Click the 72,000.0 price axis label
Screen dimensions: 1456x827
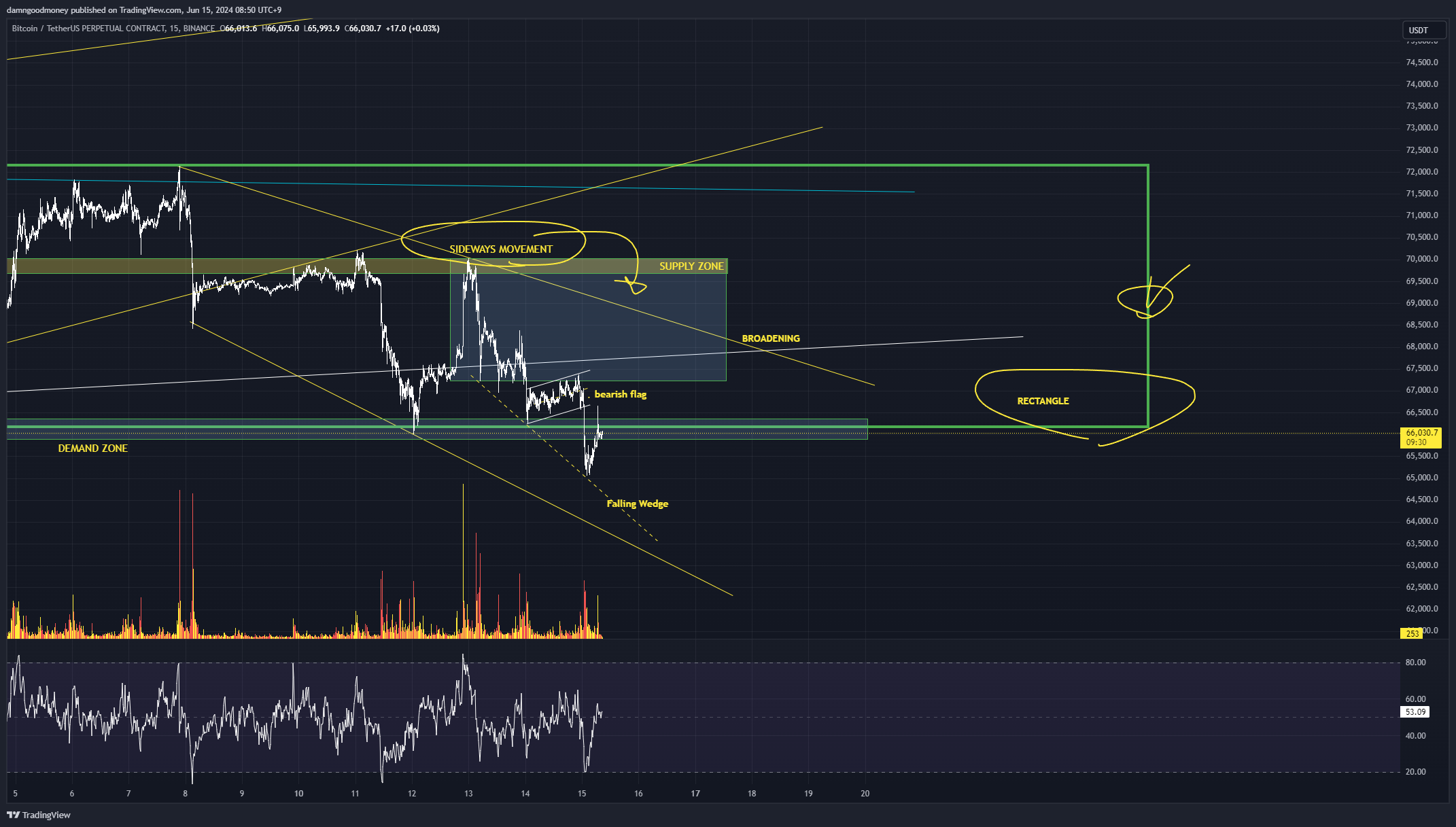click(x=1422, y=172)
